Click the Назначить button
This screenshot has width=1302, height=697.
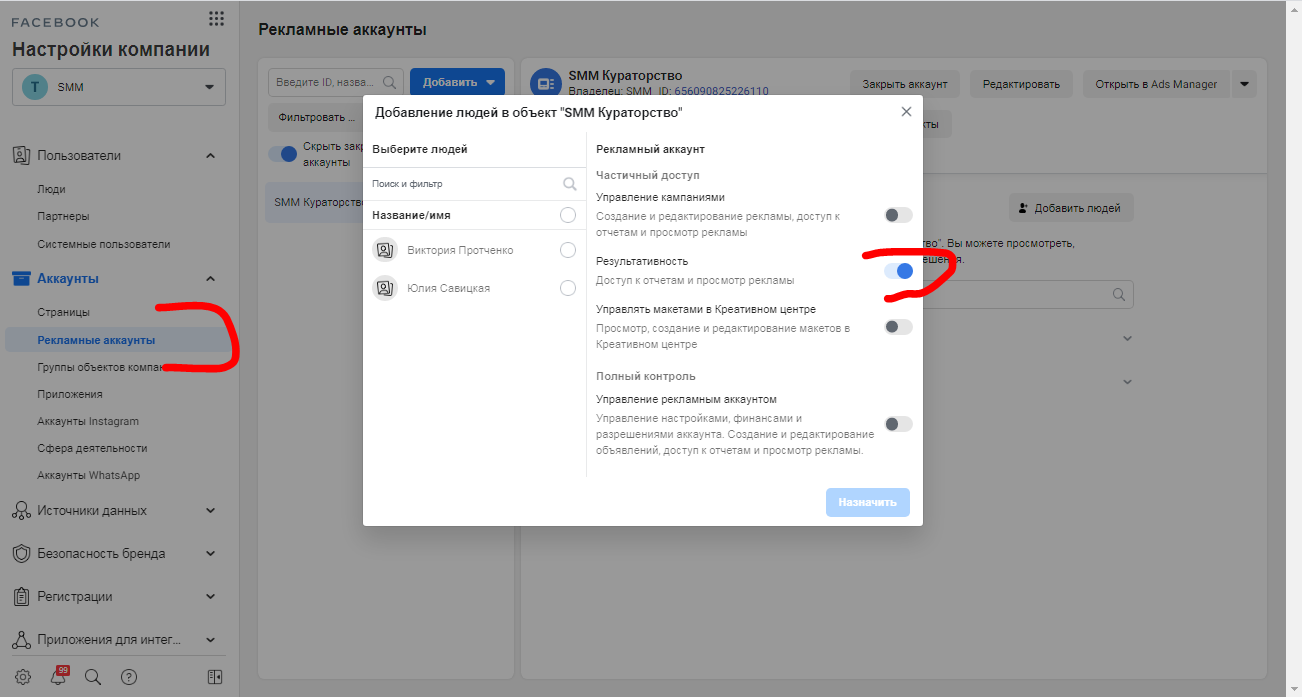[x=868, y=502]
